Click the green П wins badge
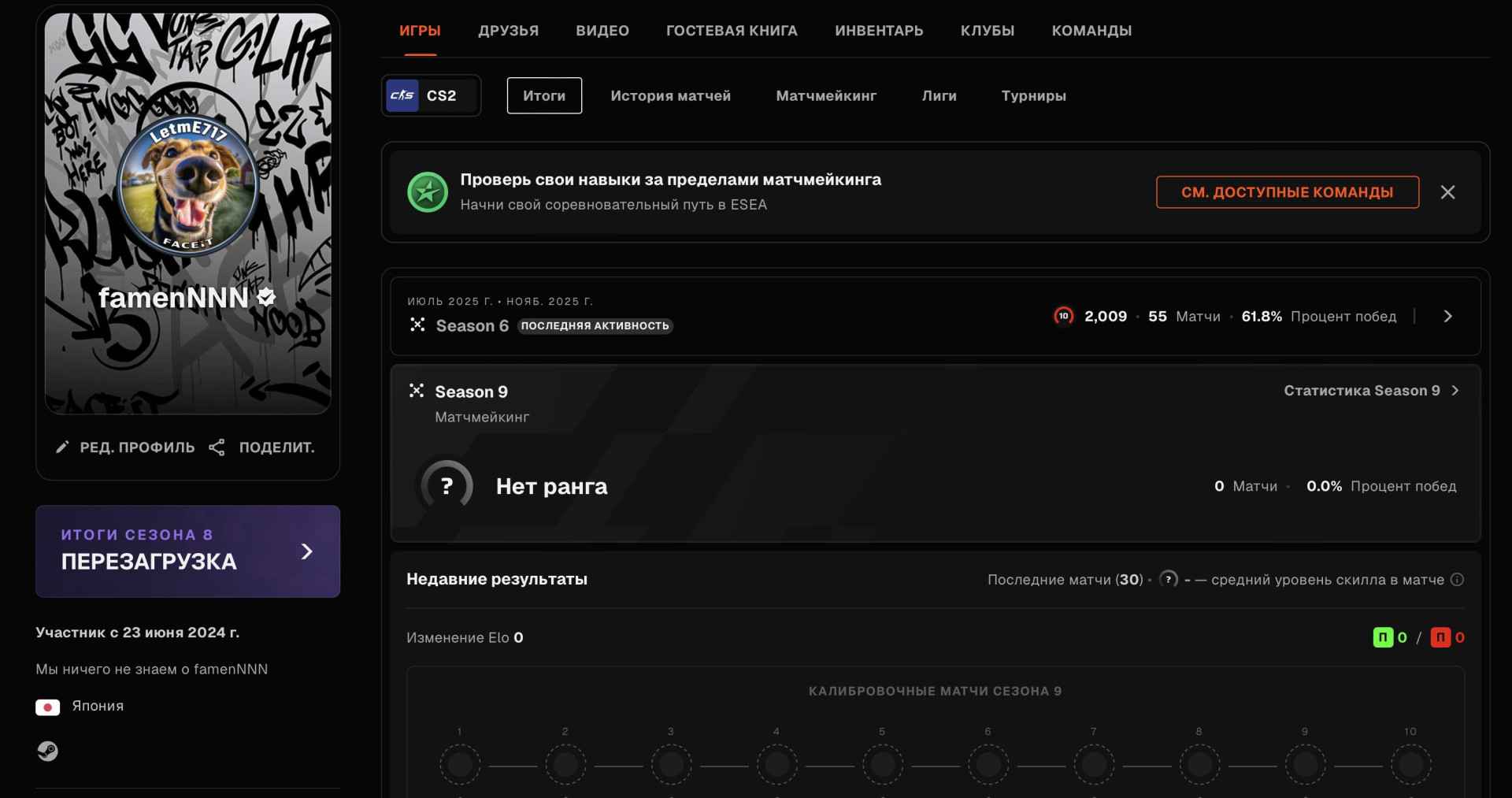 pos(1383,637)
